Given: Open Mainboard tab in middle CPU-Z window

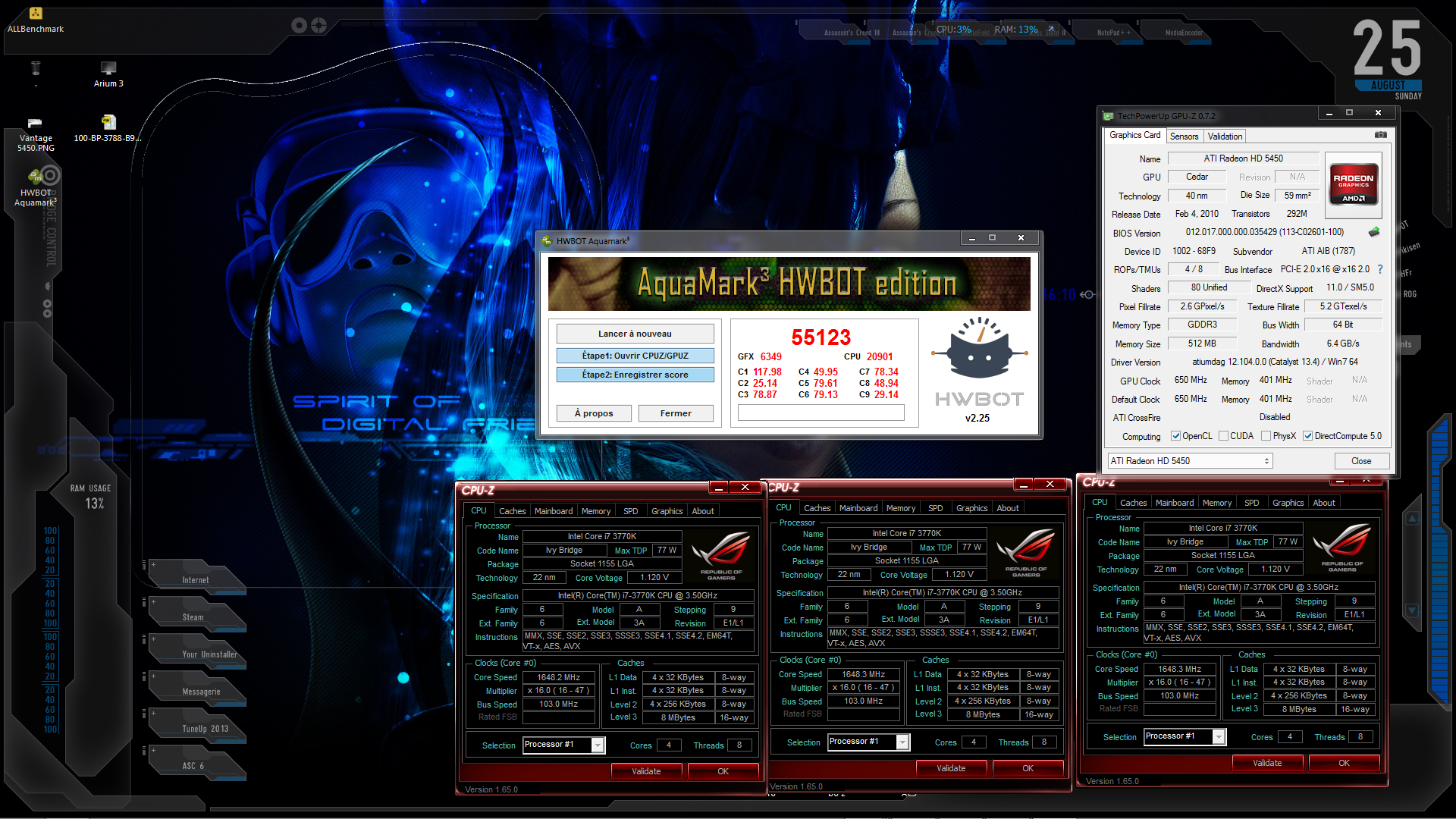Looking at the screenshot, I should tap(858, 508).
